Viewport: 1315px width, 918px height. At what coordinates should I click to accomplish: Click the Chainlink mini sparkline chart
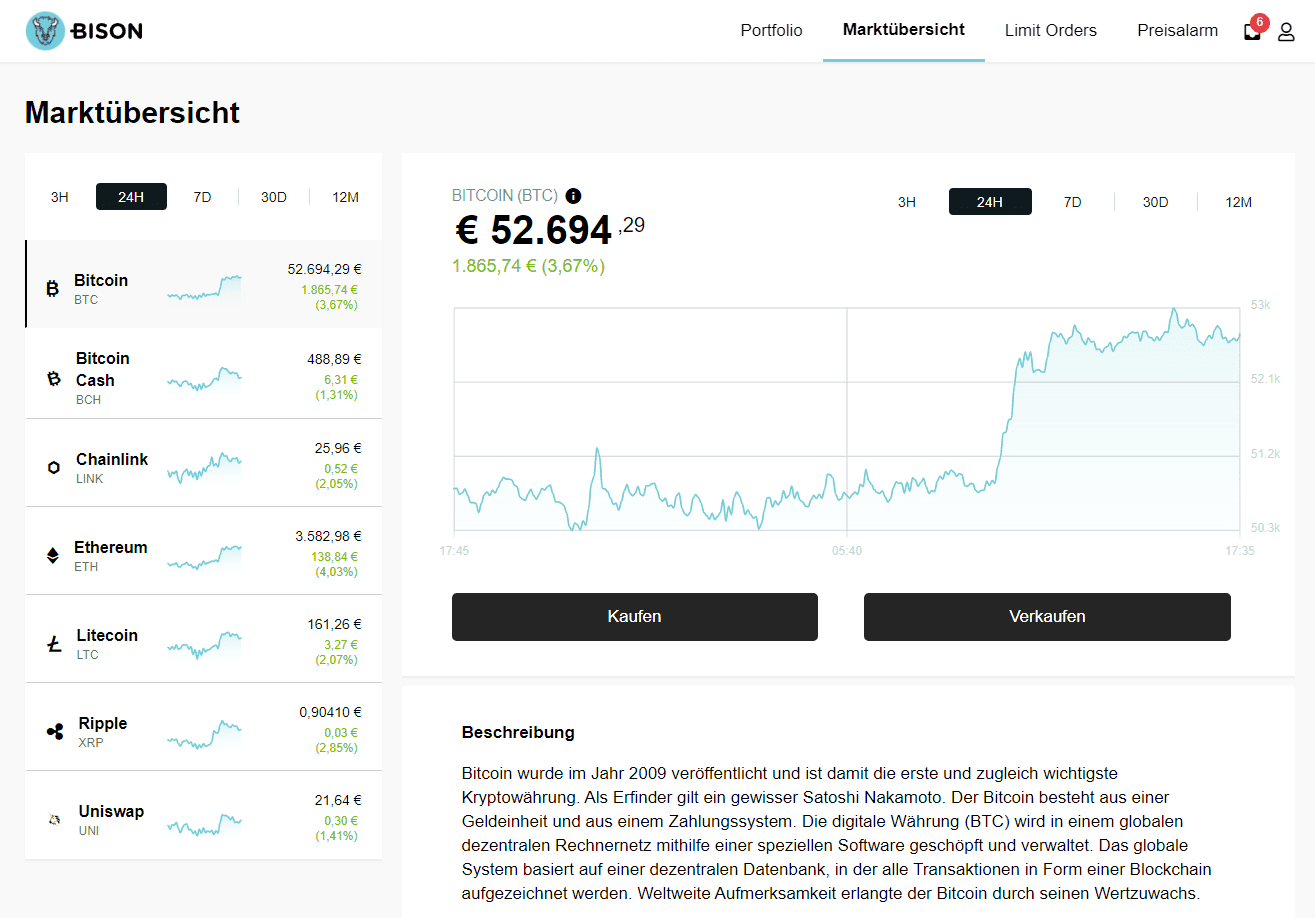tap(205, 468)
